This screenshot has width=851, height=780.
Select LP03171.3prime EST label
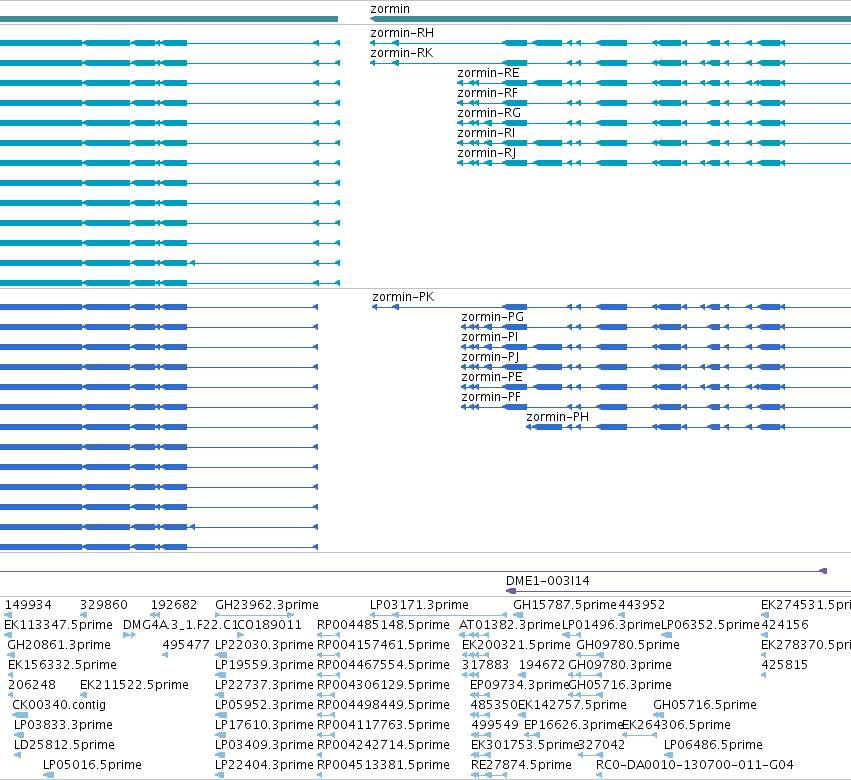419,605
